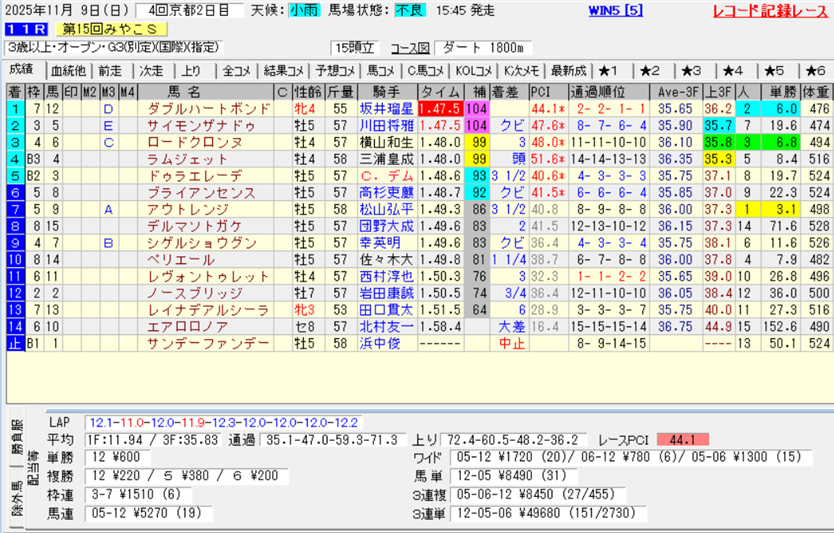834x533 pixels.
Task: Open the KOLコメ tab
Action: point(476,71)
